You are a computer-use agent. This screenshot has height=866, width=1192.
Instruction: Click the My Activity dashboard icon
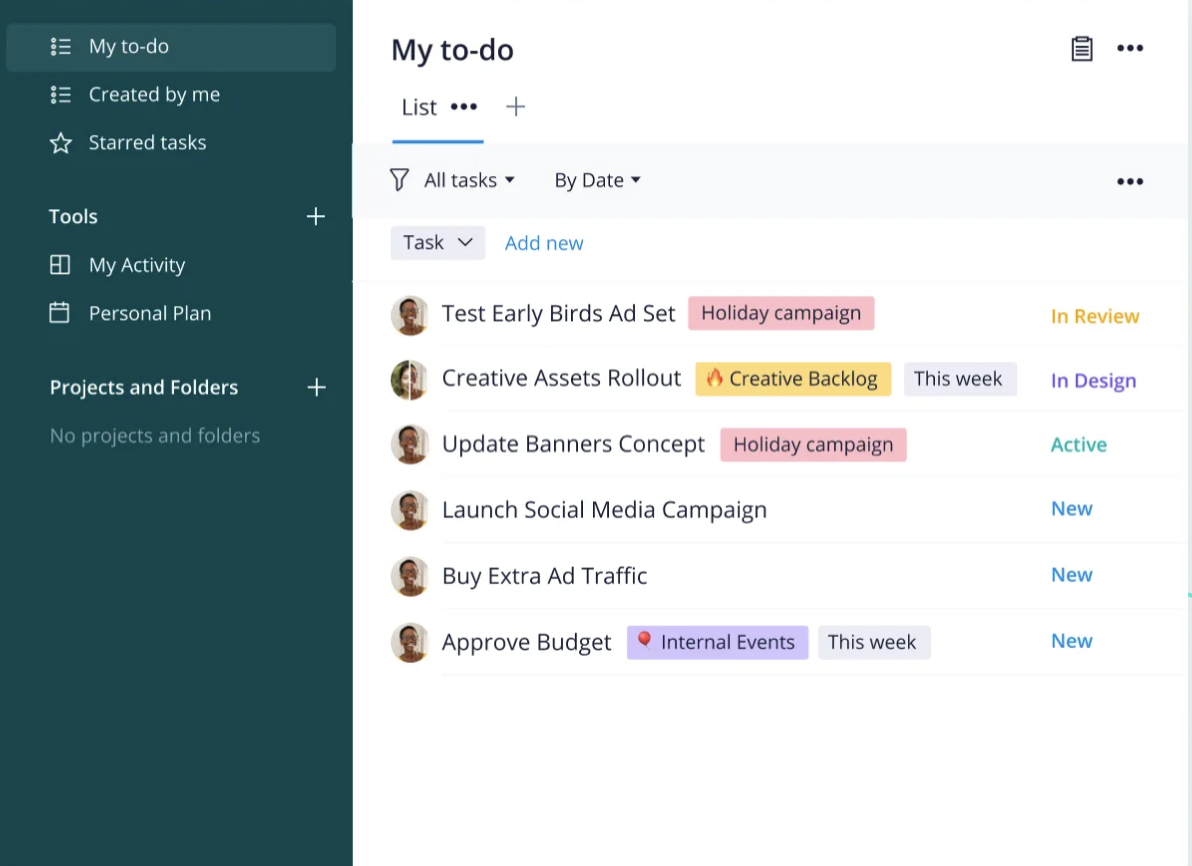(x=60, y=265)
